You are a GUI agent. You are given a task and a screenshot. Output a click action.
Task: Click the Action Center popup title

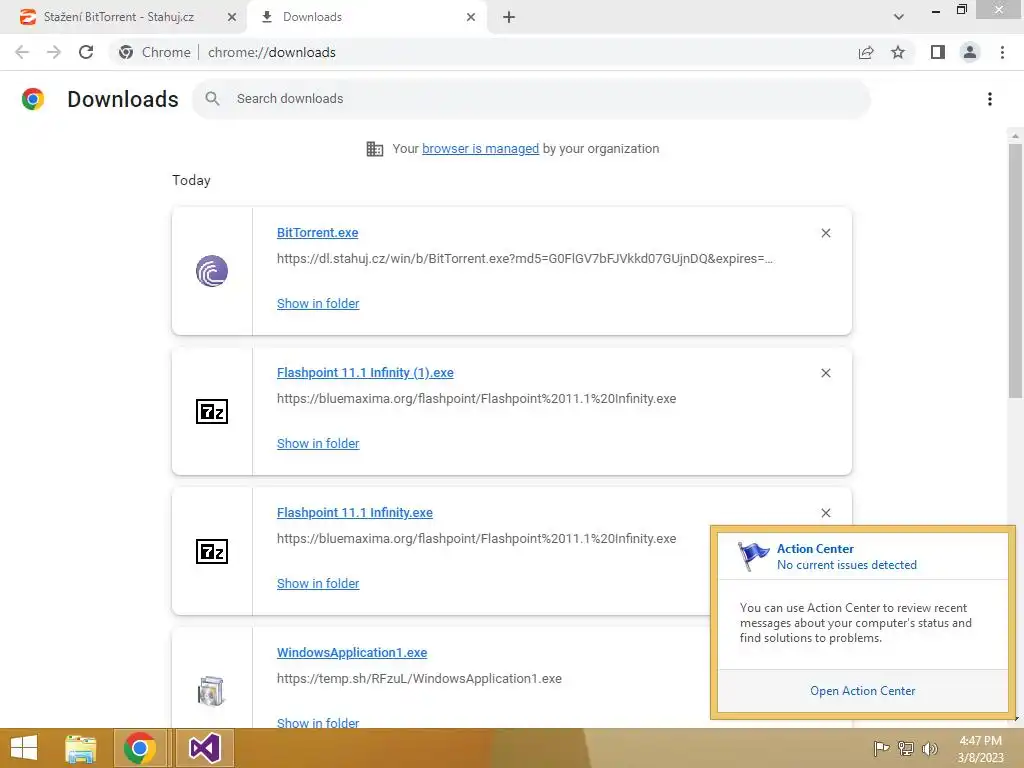coord(815,549)
